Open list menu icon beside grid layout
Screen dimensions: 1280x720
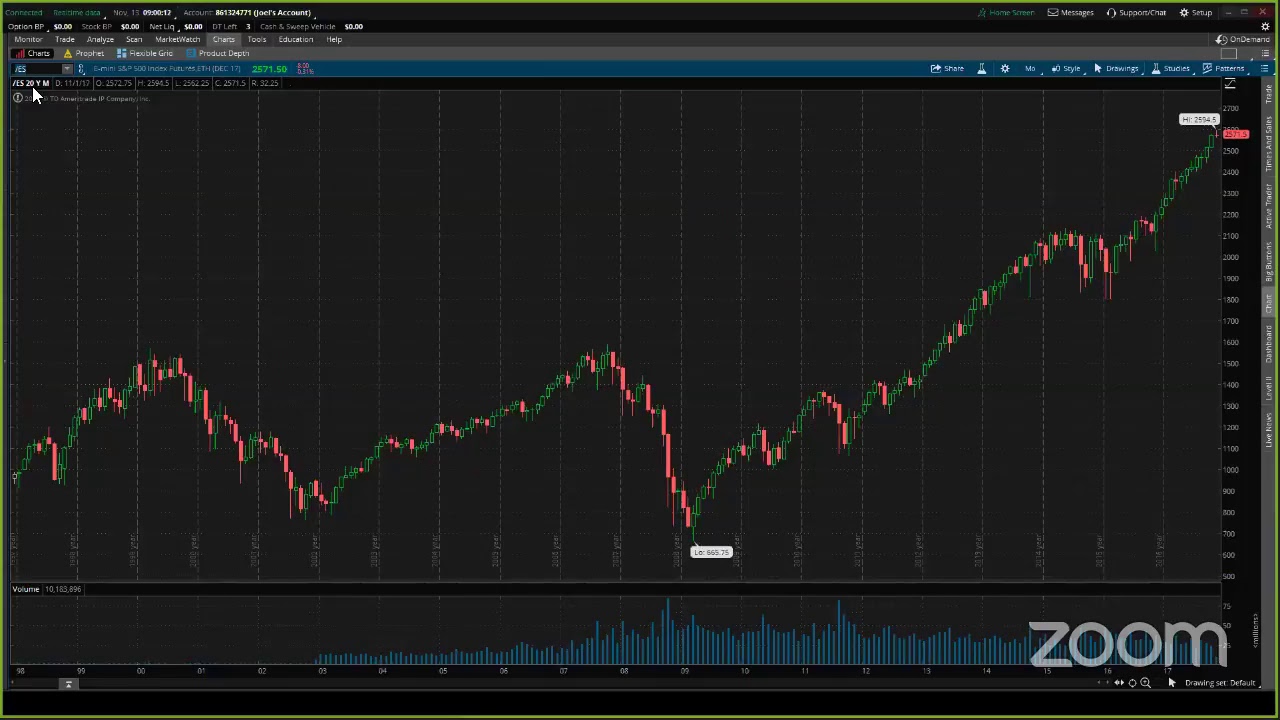[1263, 53]
